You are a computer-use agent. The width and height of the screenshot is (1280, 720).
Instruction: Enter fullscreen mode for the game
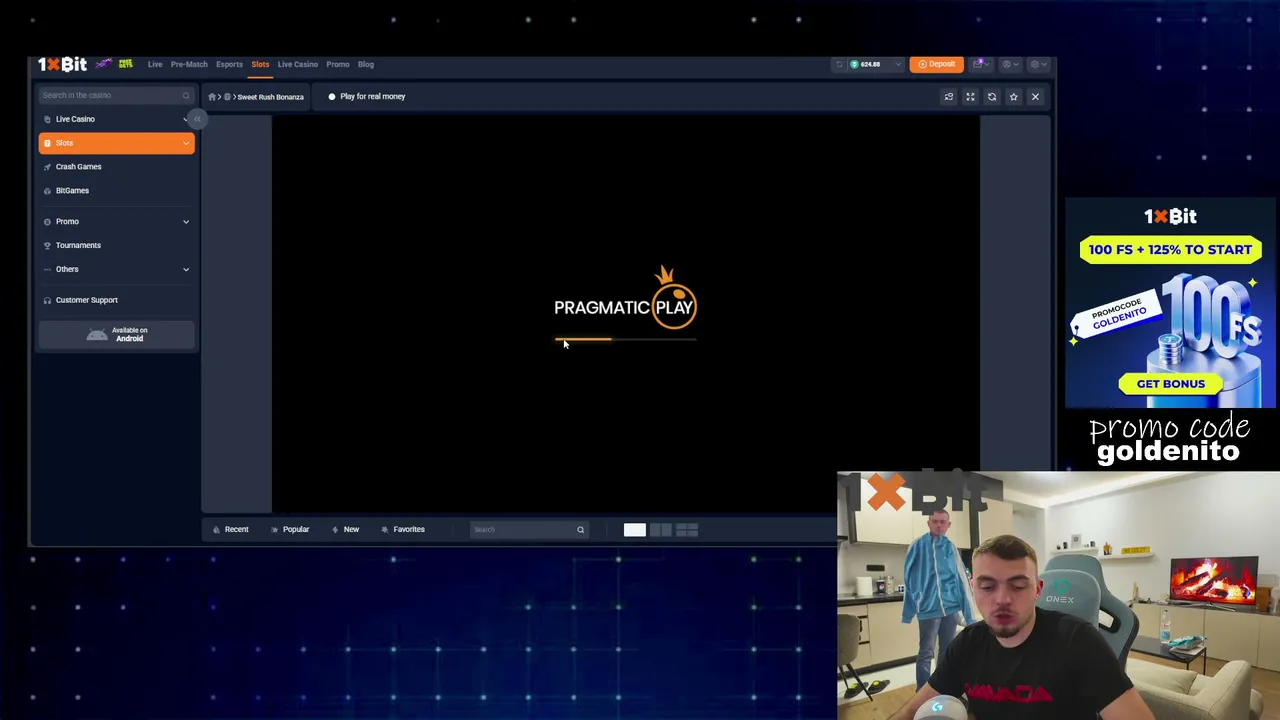tap(970, 97)
